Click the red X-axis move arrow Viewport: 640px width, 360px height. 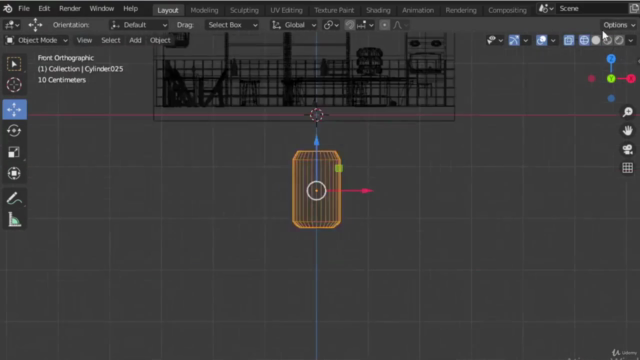pos(367,191)
